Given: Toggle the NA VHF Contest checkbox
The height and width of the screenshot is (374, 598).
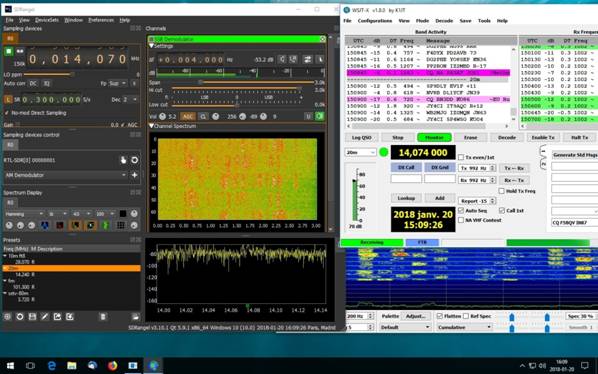Looking at the screenshot, I should (461, 220).
